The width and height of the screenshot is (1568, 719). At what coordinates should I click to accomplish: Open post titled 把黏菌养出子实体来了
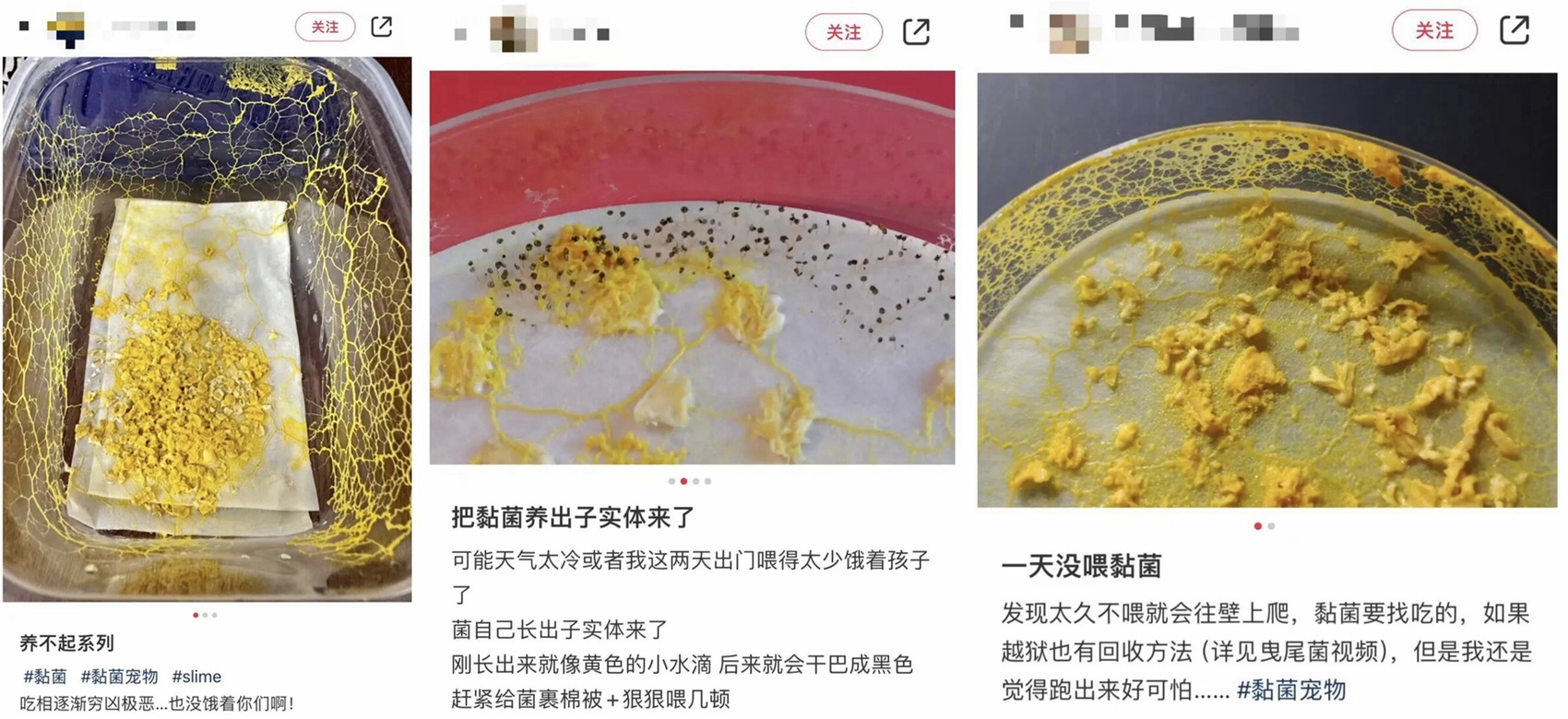(x=572, y=517)
